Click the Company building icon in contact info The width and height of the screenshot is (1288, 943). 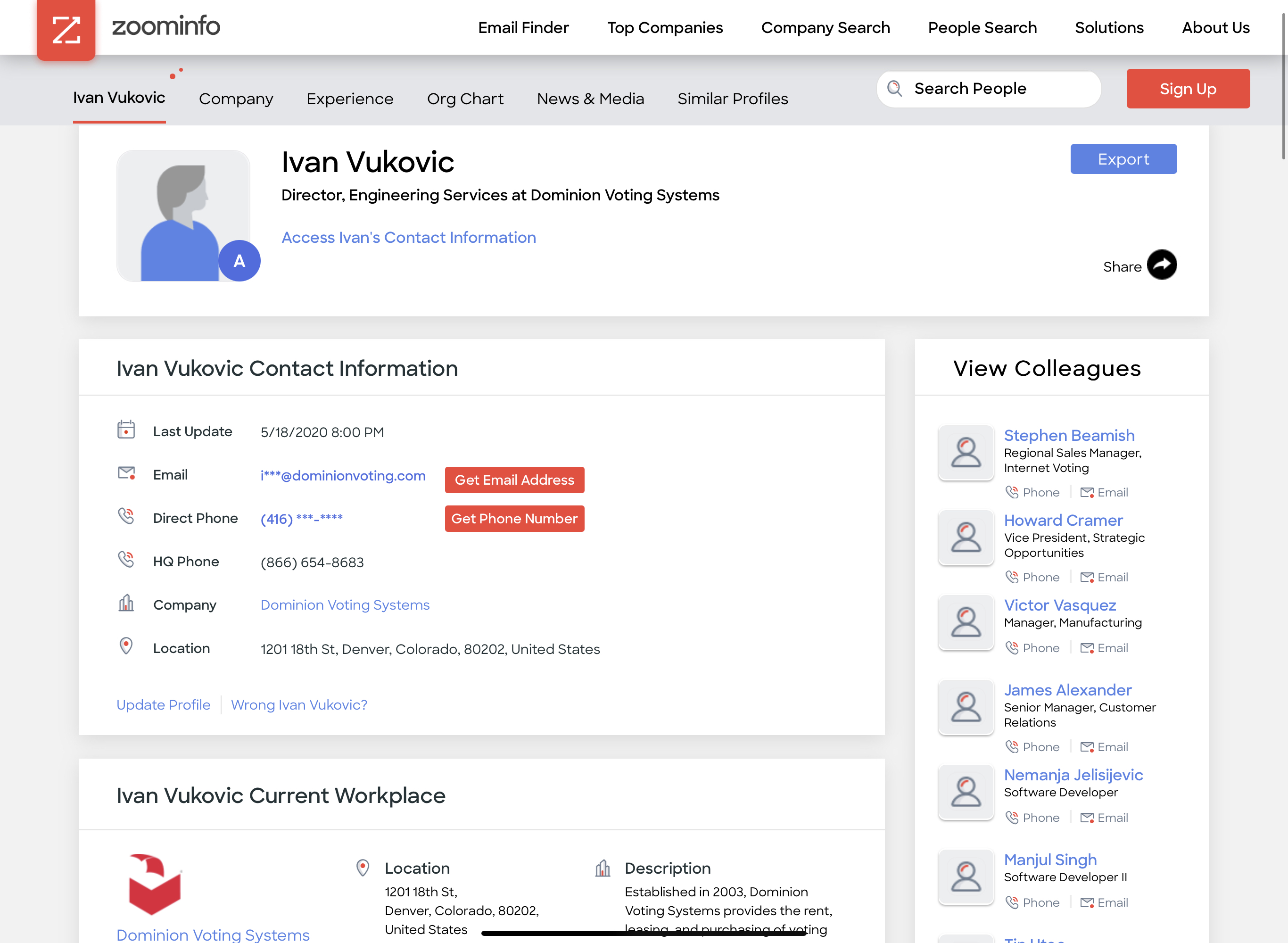pos(126,603)
